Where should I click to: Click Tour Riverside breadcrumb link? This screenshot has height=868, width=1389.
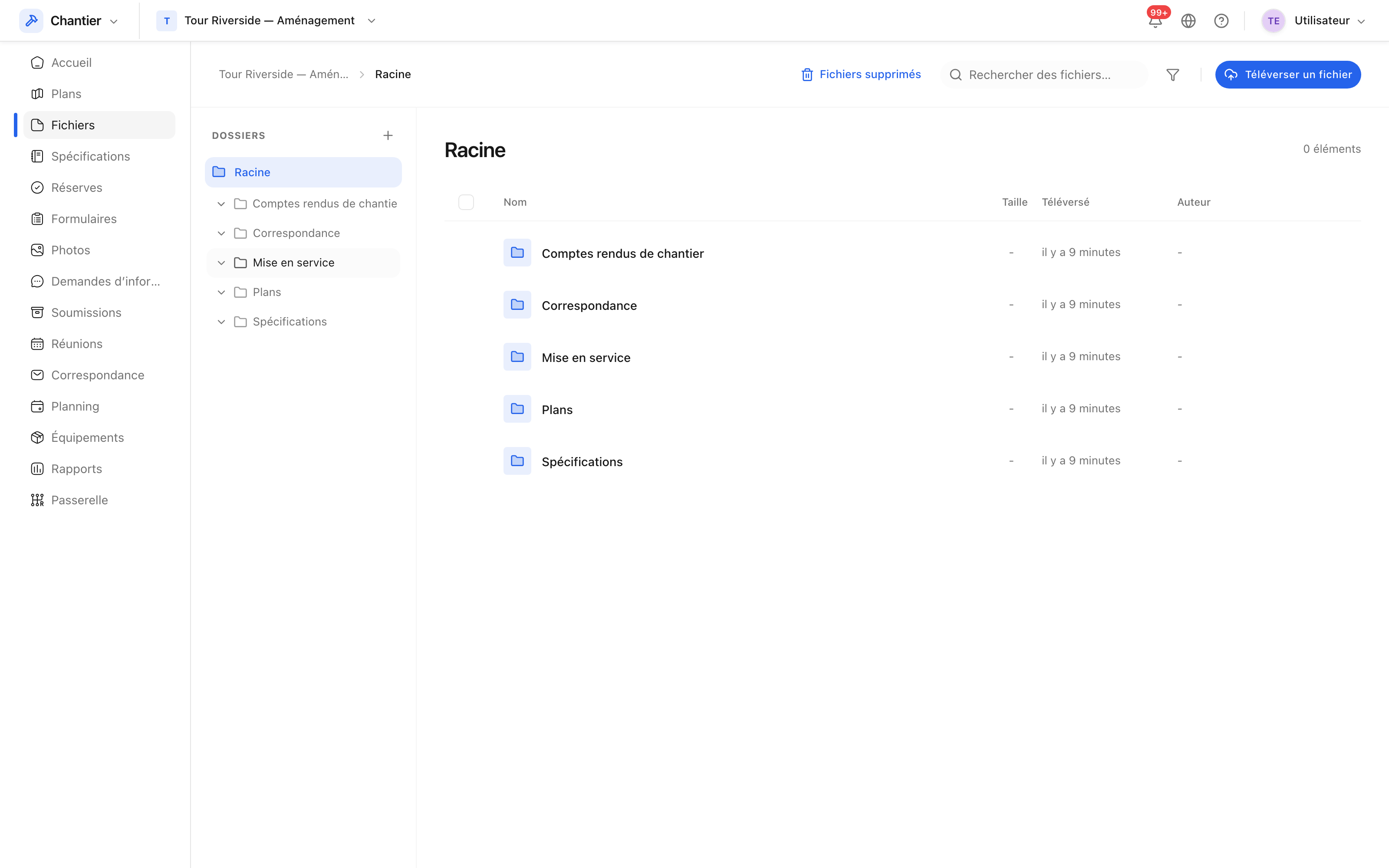coord(283,75)
